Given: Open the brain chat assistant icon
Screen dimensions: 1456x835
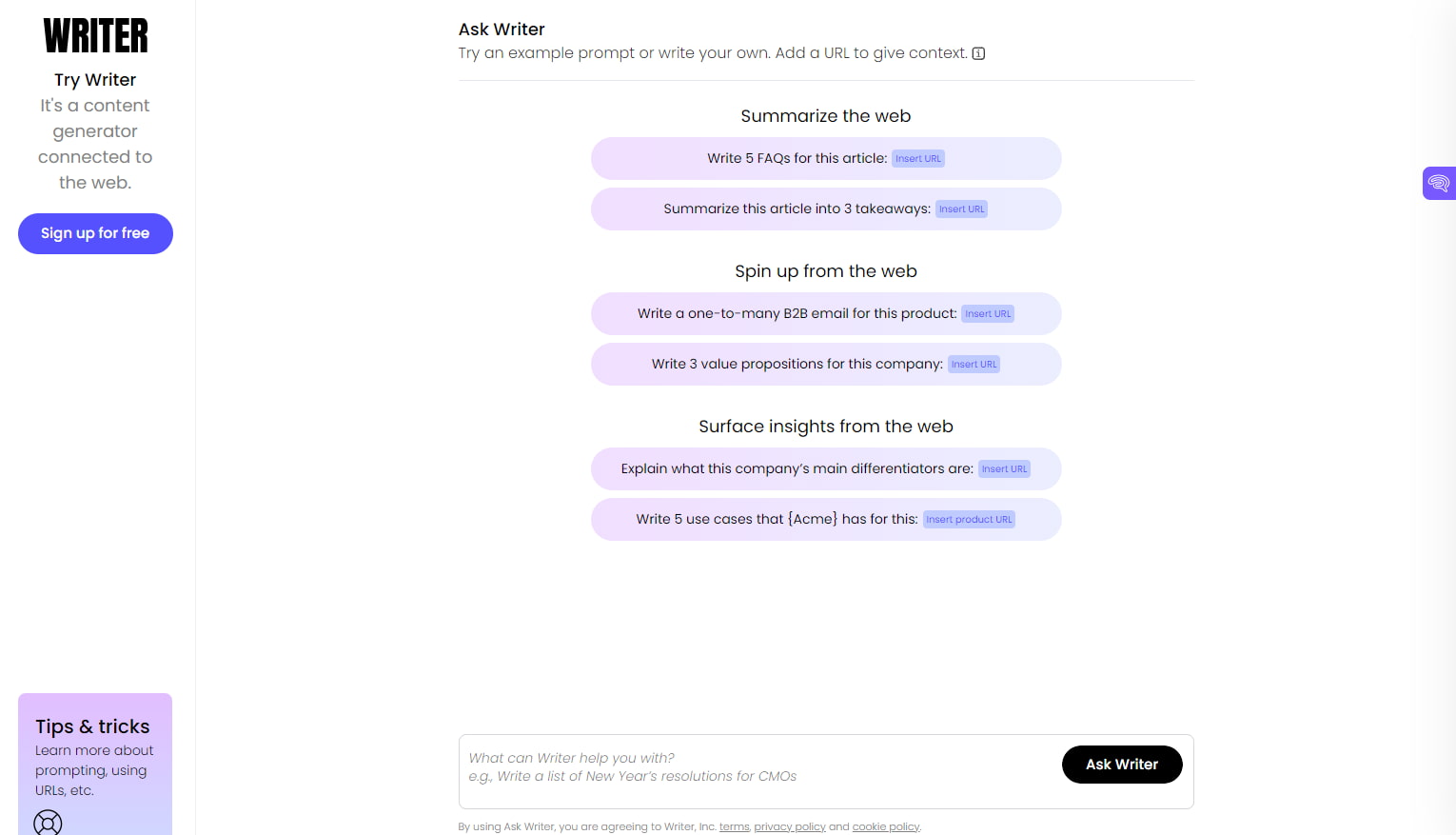Looking at the screenshot, I should tap(1438, 182).
